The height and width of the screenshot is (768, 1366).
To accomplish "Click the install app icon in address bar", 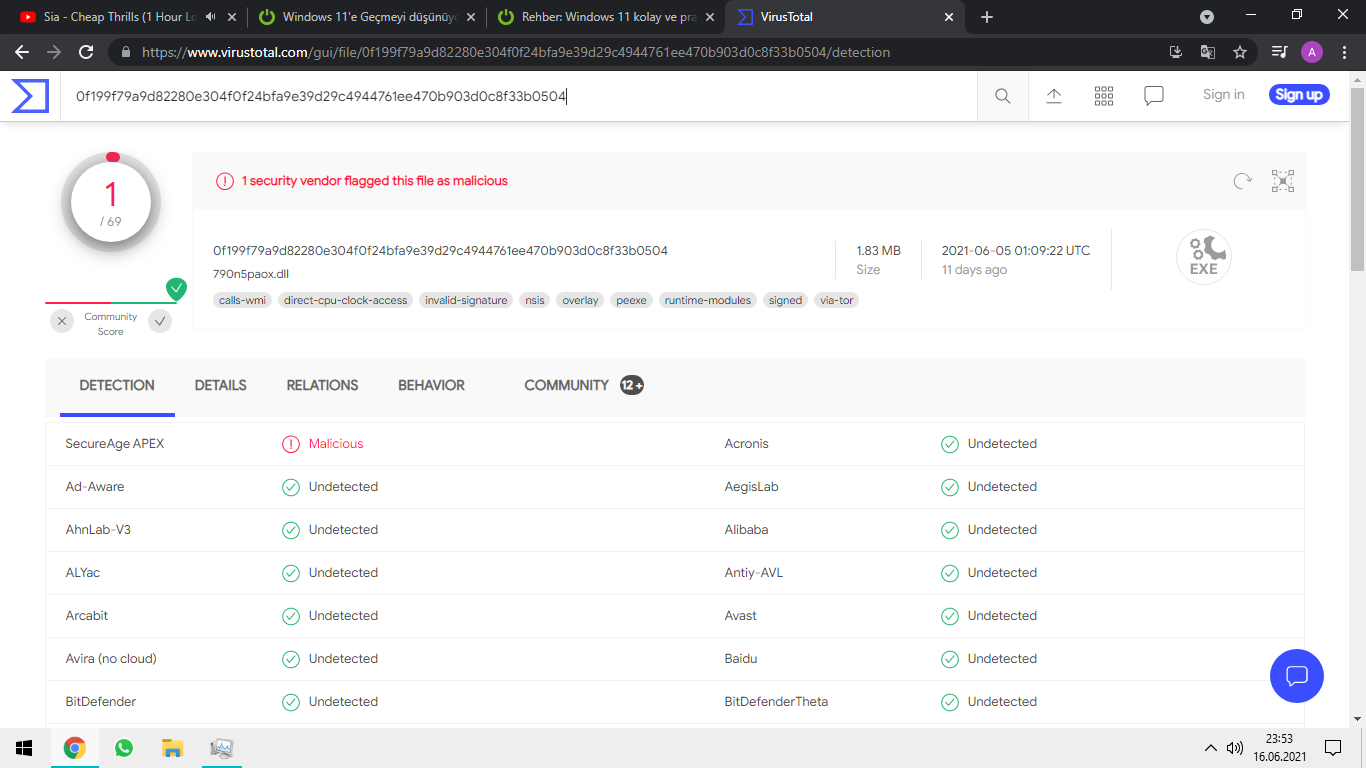I will point(1176,52).
